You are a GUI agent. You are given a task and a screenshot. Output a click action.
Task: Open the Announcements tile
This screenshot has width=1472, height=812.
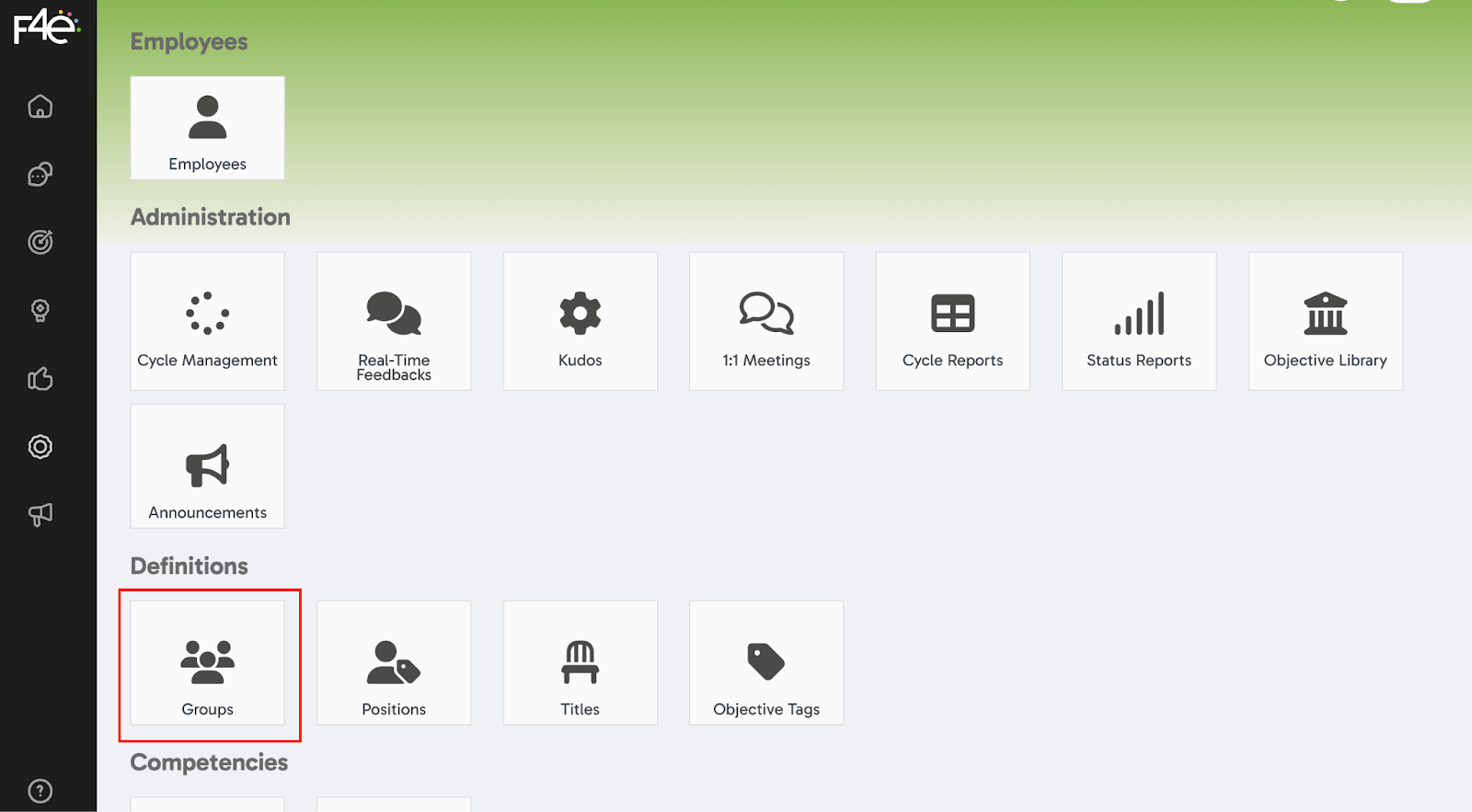208,467
